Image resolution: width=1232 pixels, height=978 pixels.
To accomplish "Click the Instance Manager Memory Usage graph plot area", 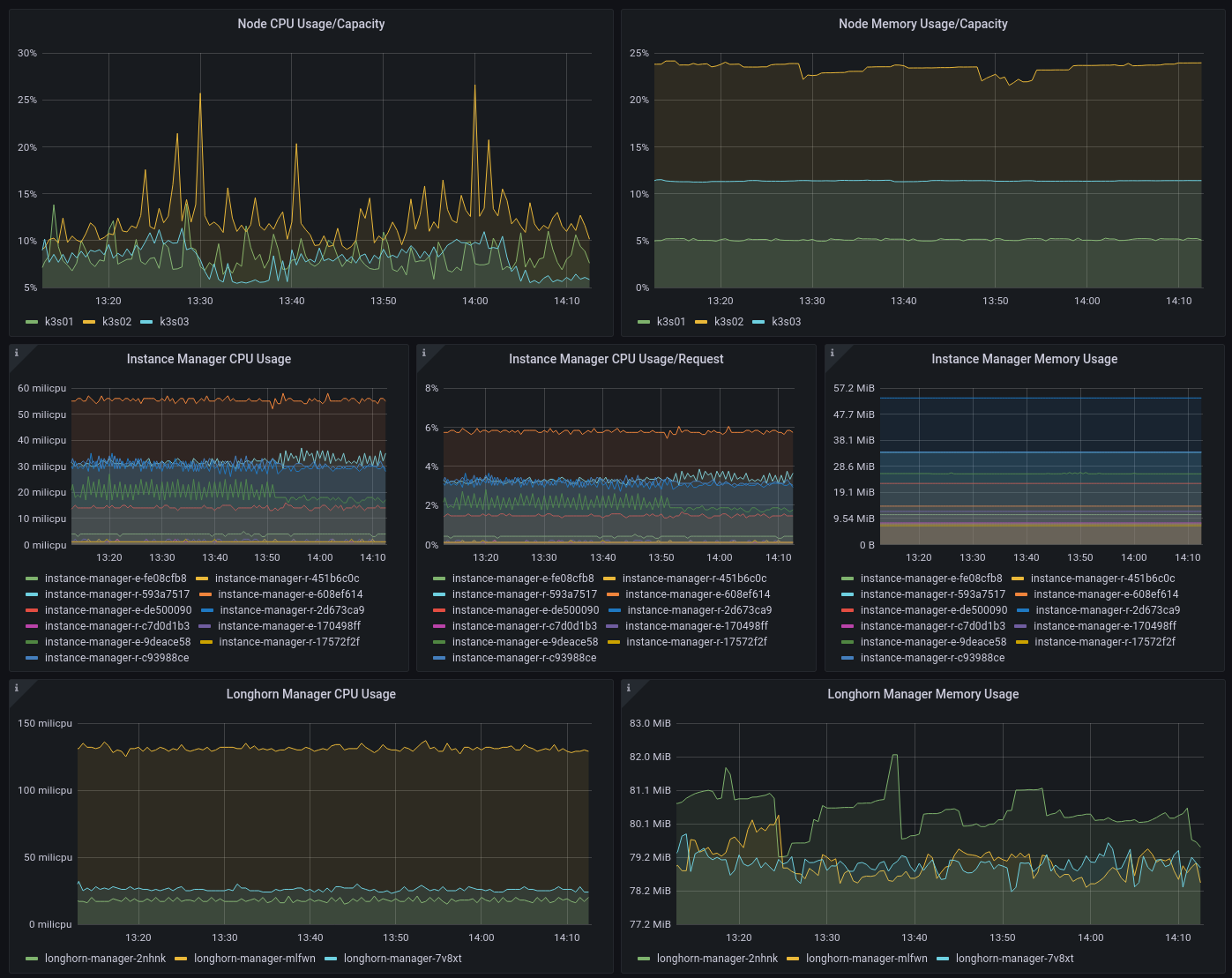I will tap(1041, 467).
